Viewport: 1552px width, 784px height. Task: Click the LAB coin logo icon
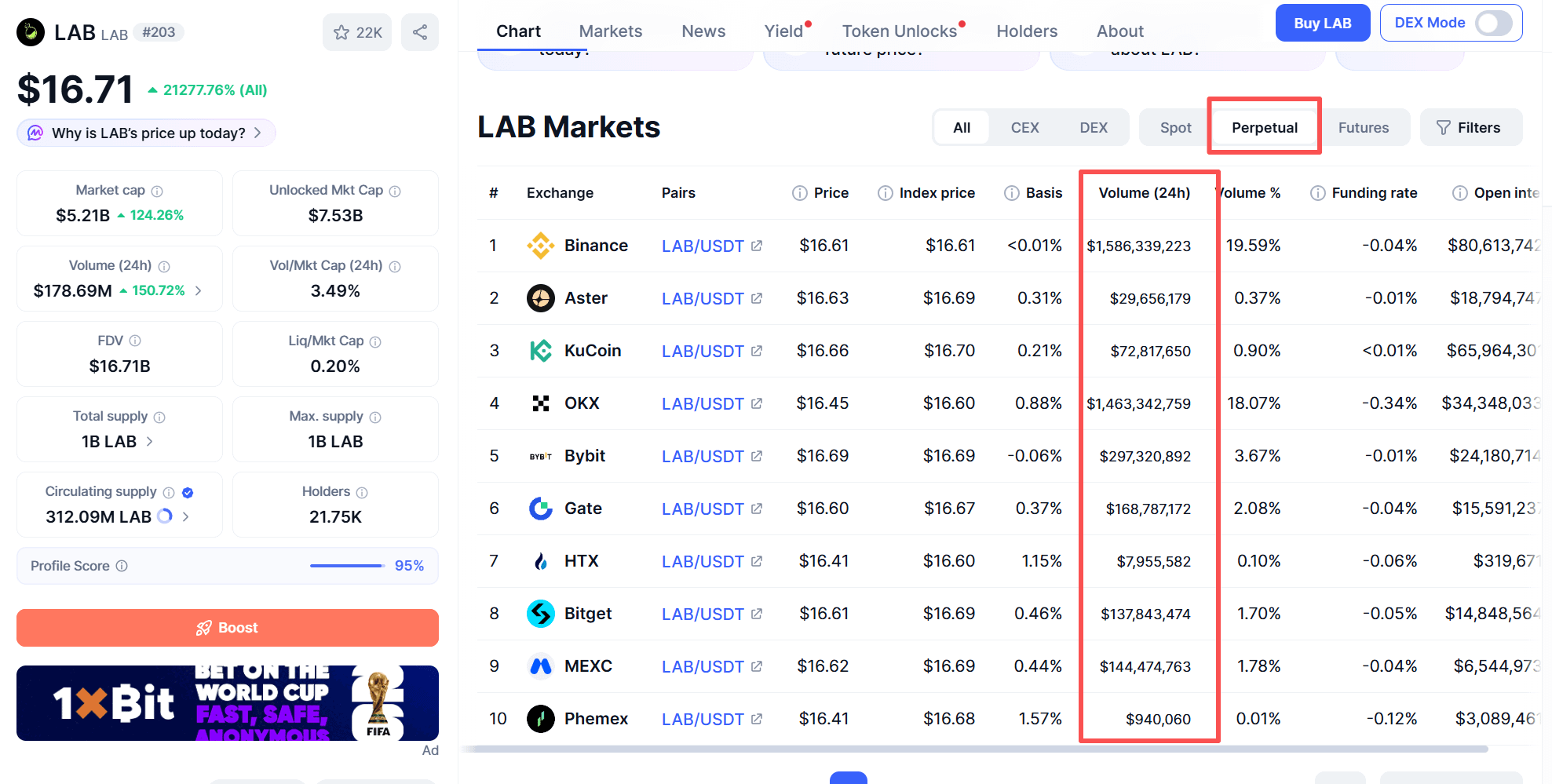(31, 32)
